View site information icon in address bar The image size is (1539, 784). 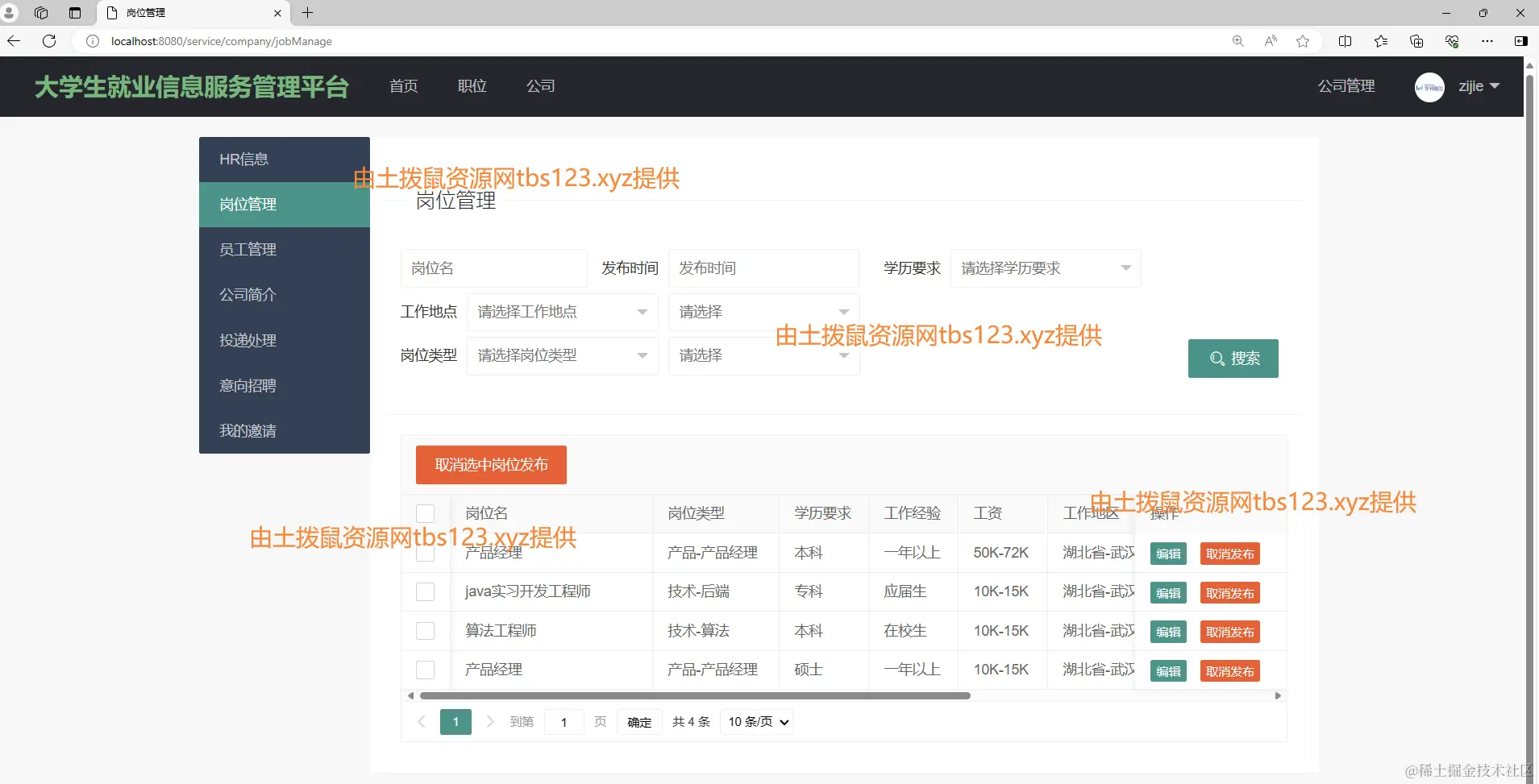coord(93,41)
